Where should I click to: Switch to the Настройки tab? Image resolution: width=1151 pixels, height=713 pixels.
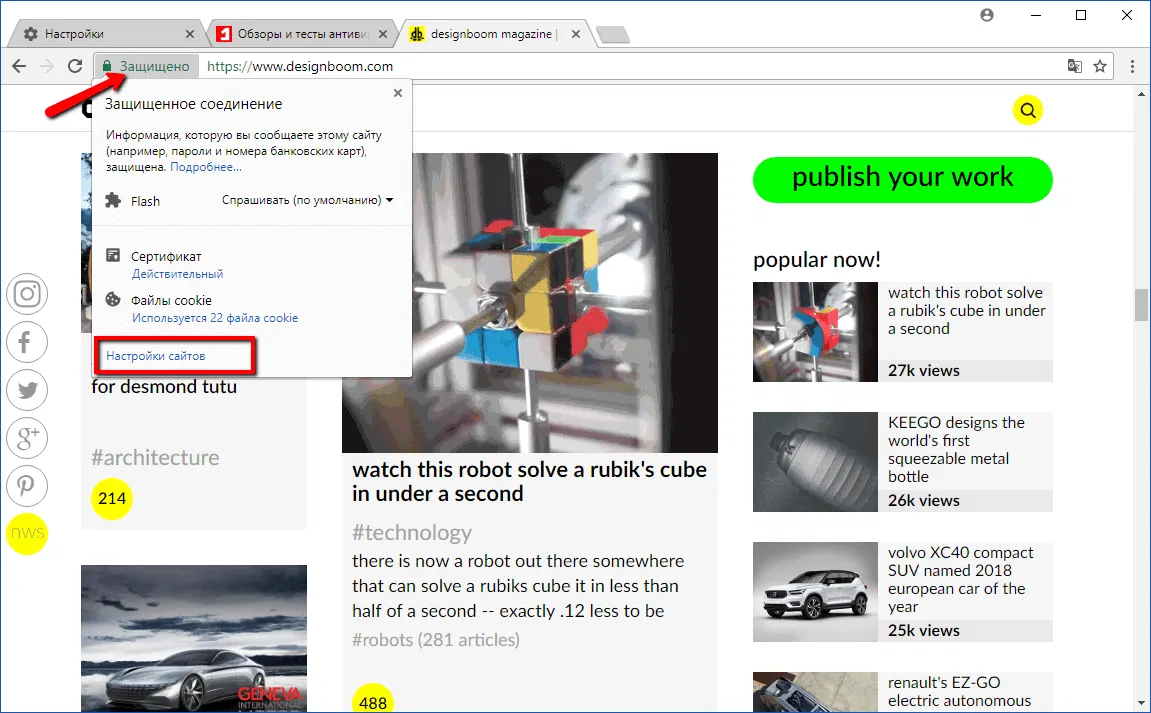tap(106, 34)
